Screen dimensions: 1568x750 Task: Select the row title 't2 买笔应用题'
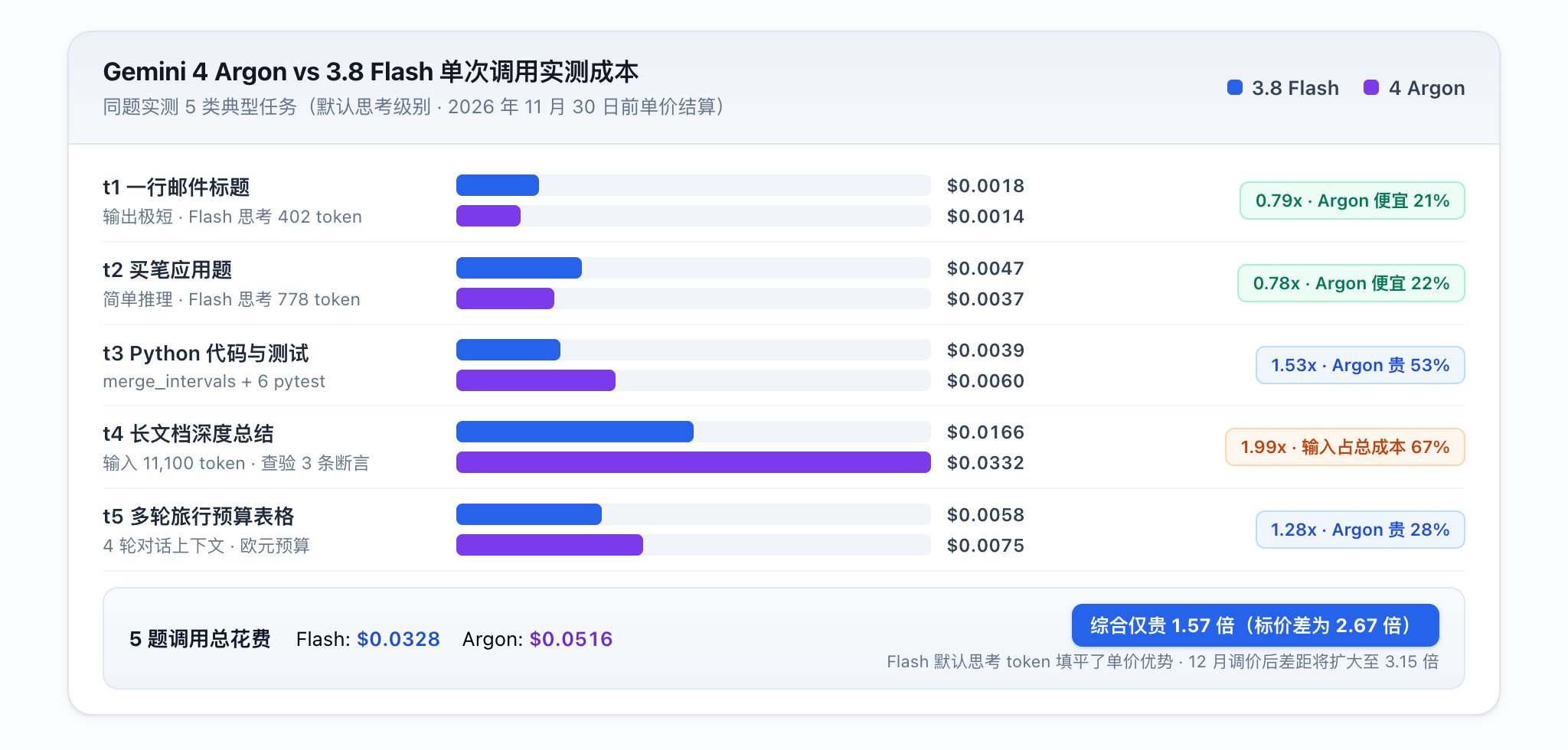167,269
